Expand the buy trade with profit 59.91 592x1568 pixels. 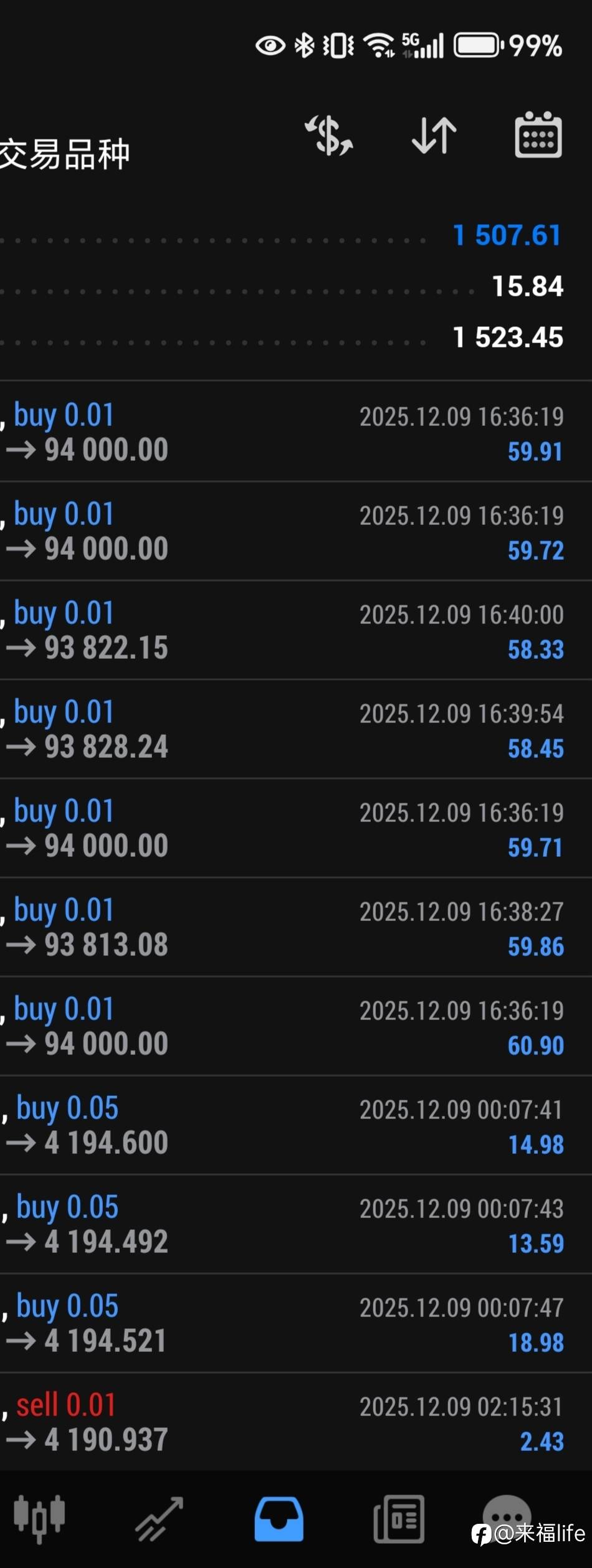(x=296, y=432)
